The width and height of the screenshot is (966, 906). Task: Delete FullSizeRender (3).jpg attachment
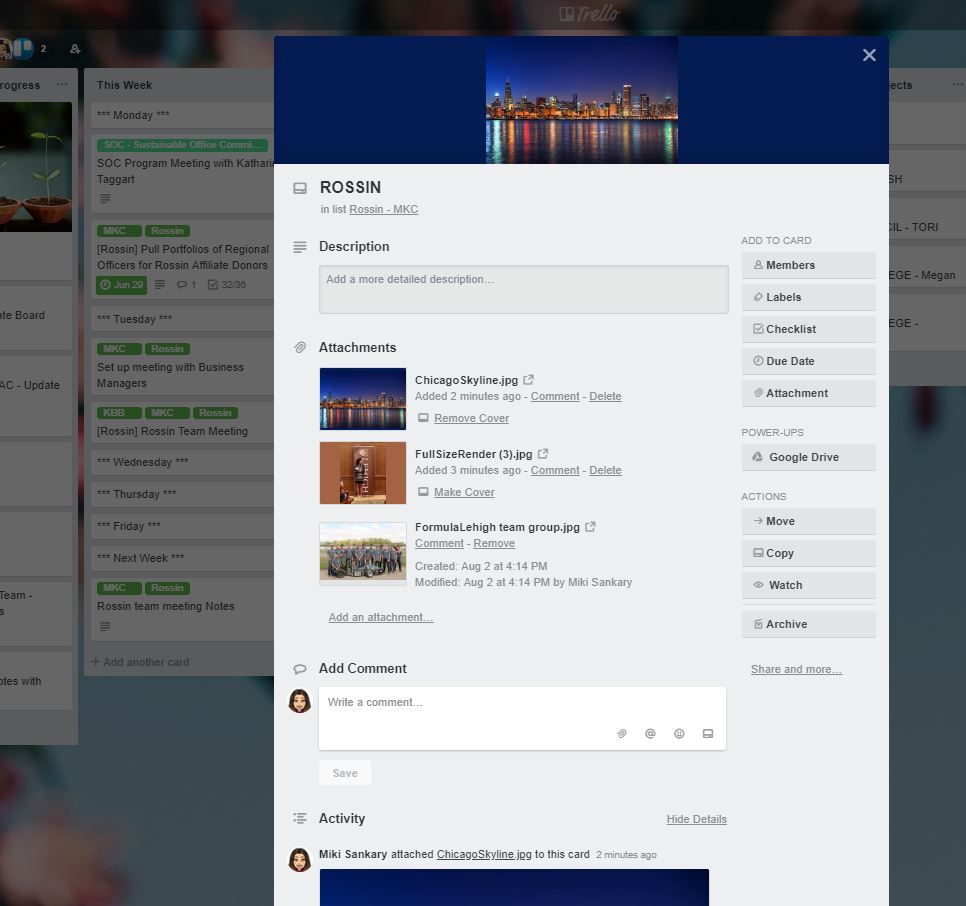tap(605, 470)
